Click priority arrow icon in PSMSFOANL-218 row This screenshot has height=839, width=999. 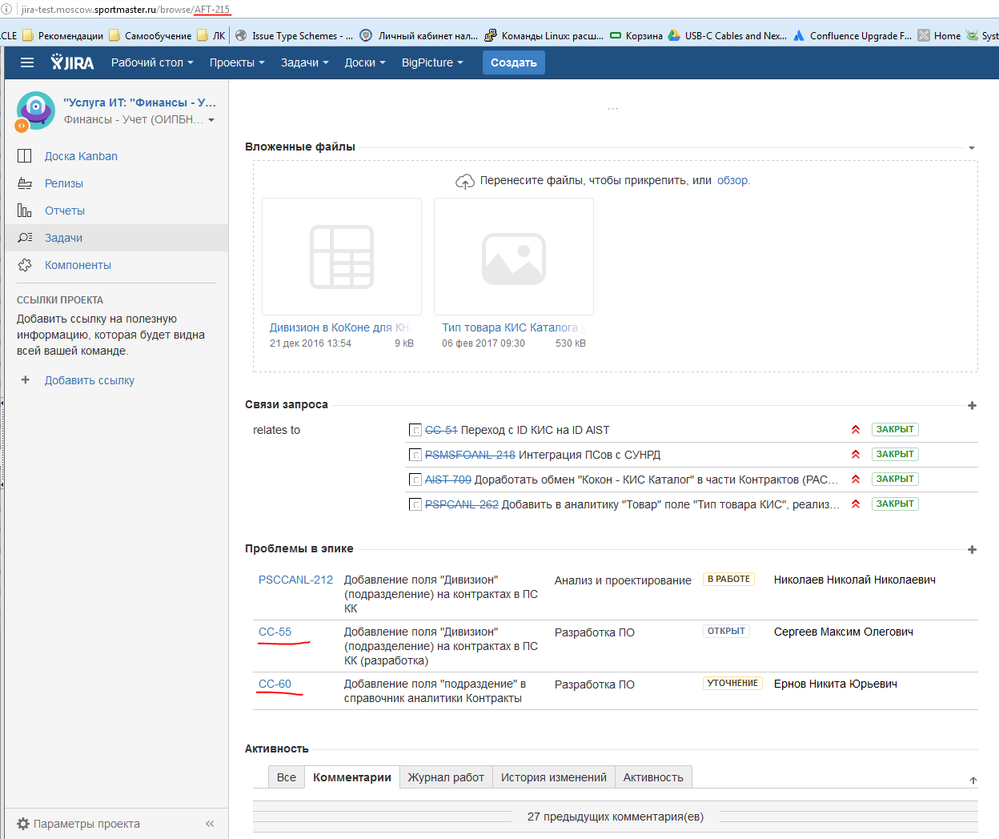(x=856, y=454)
